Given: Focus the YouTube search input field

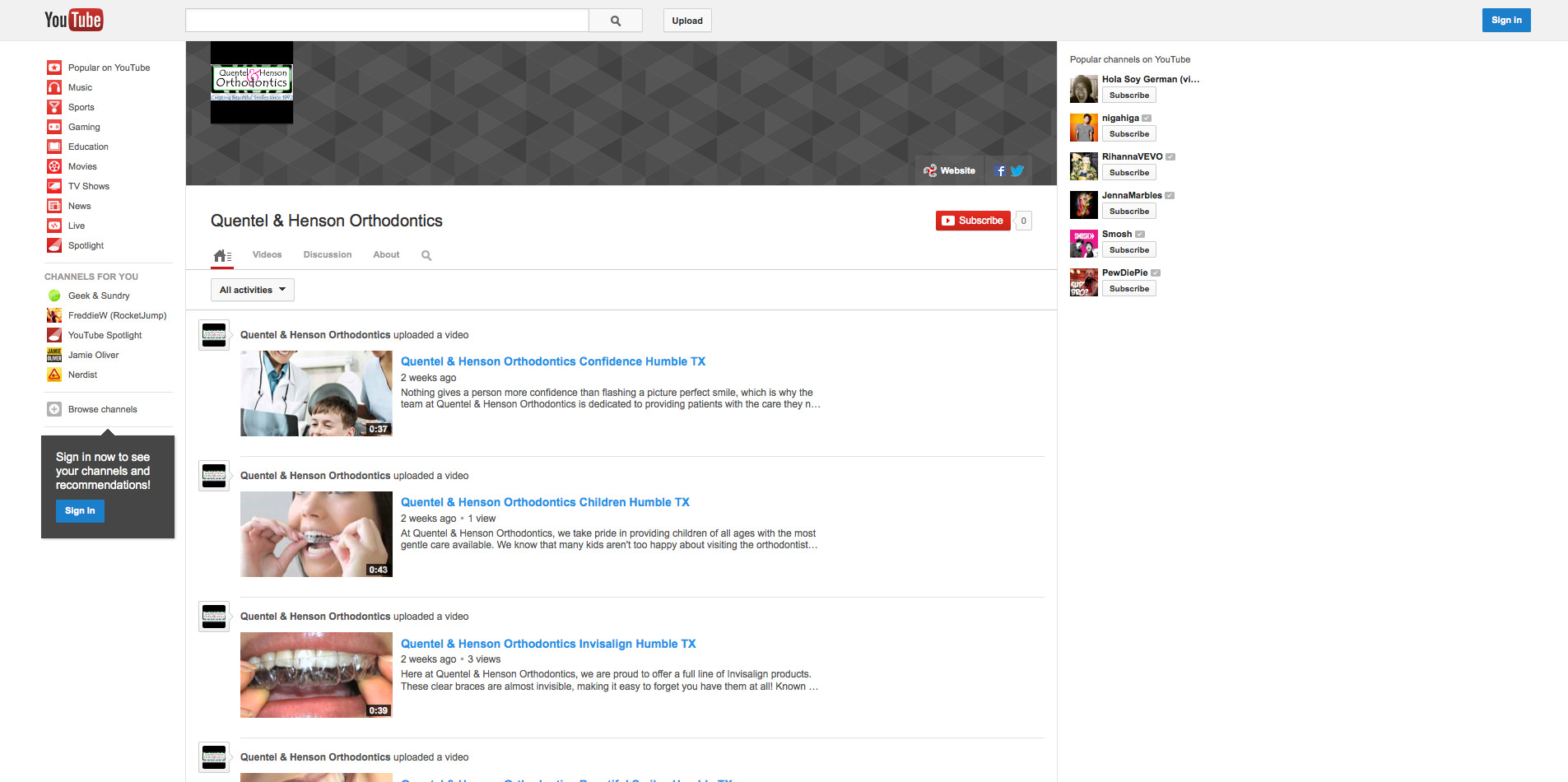Looking at the screenshot, I should coord(387,21).
